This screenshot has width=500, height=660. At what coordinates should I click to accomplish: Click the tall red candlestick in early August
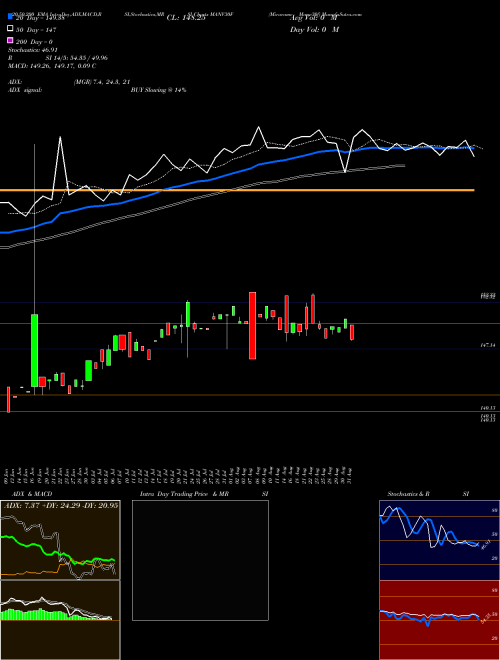[x=253, y=326]
